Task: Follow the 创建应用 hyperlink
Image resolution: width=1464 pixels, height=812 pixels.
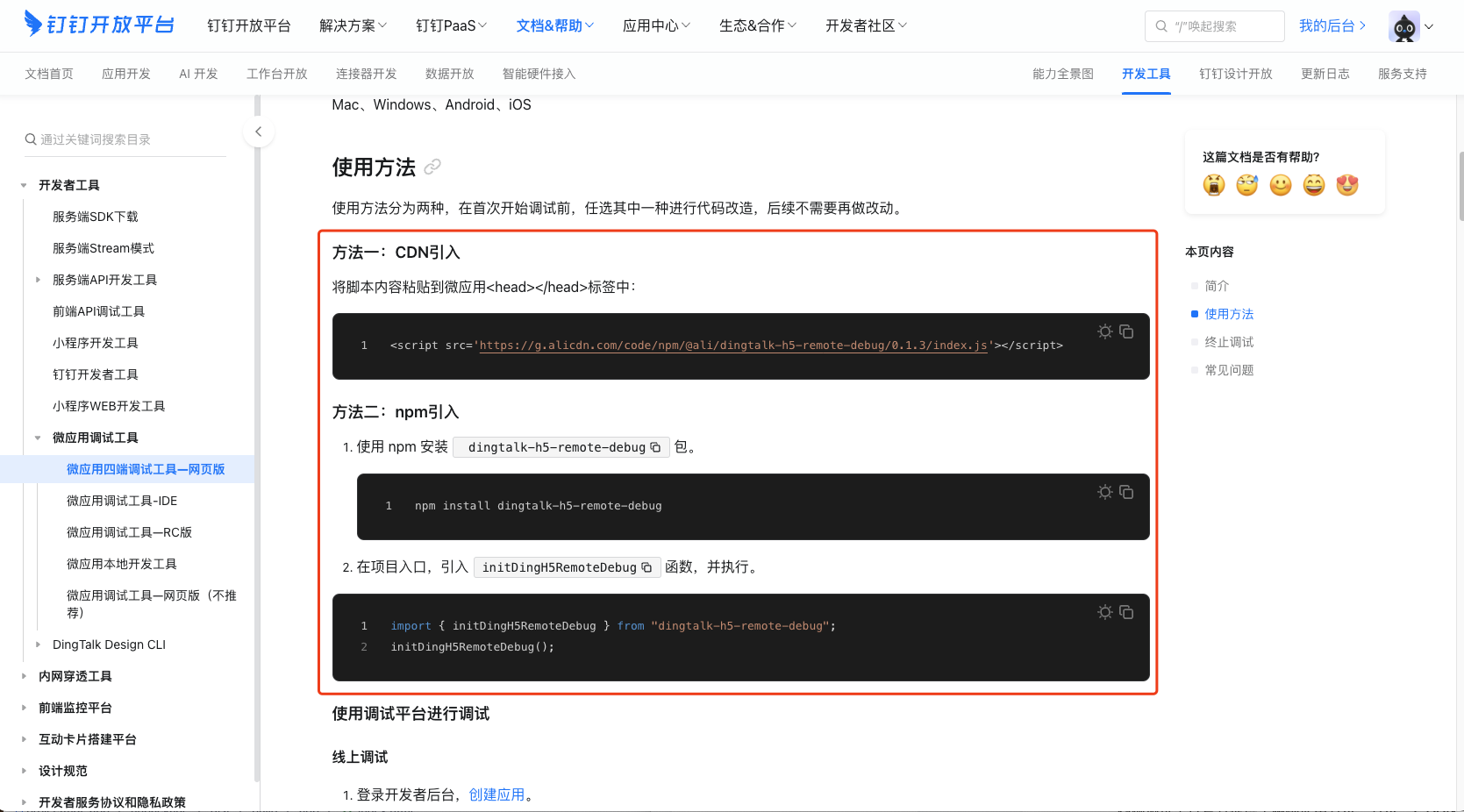Action: click(x=496, y=794)
